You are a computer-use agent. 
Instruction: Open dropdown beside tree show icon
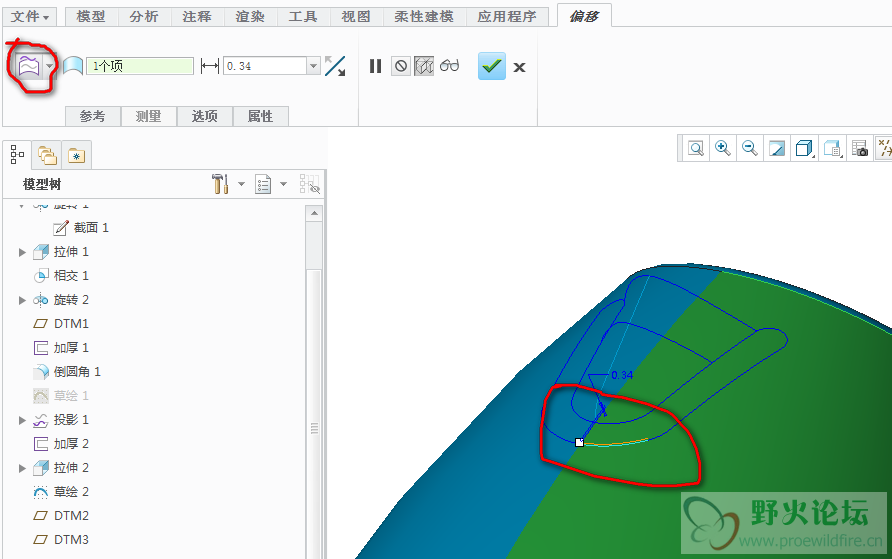click(x=283, y=184)
